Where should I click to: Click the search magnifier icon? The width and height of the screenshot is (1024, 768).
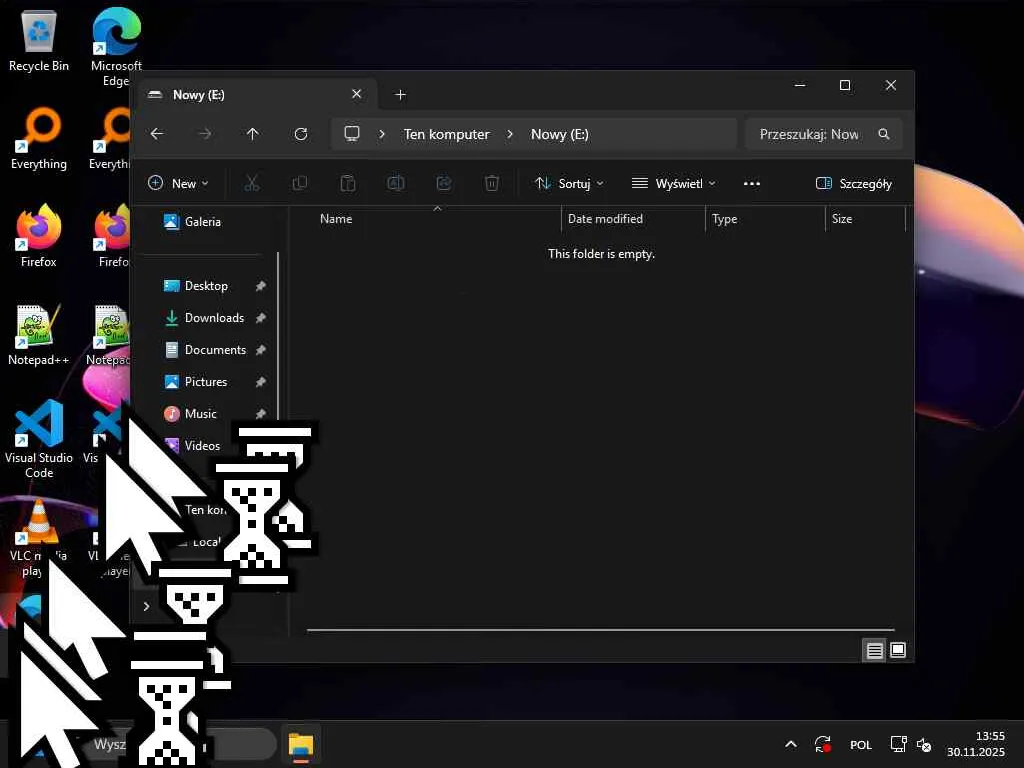[x=884, y=134]
